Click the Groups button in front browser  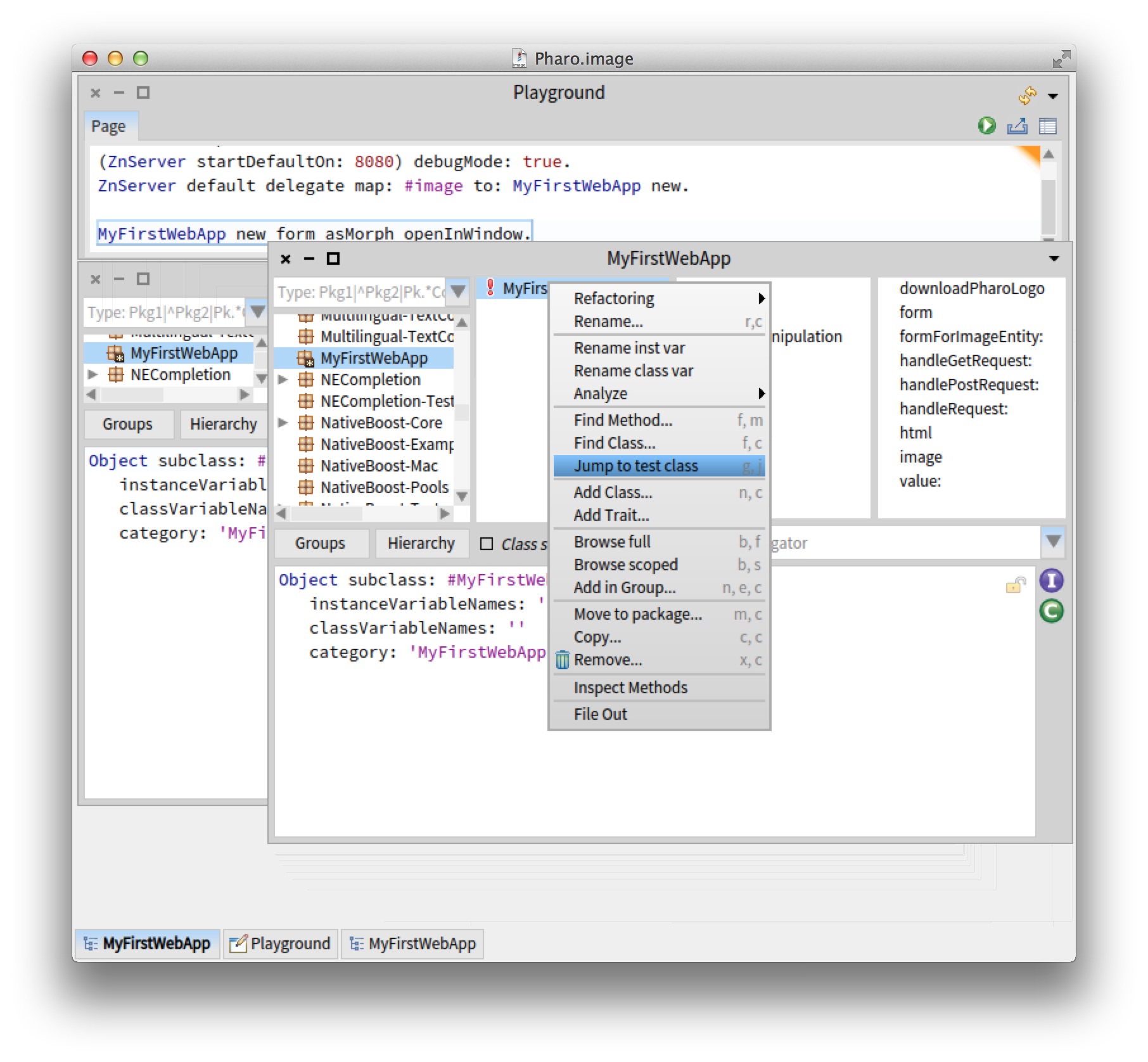click(x=320, y=544)
